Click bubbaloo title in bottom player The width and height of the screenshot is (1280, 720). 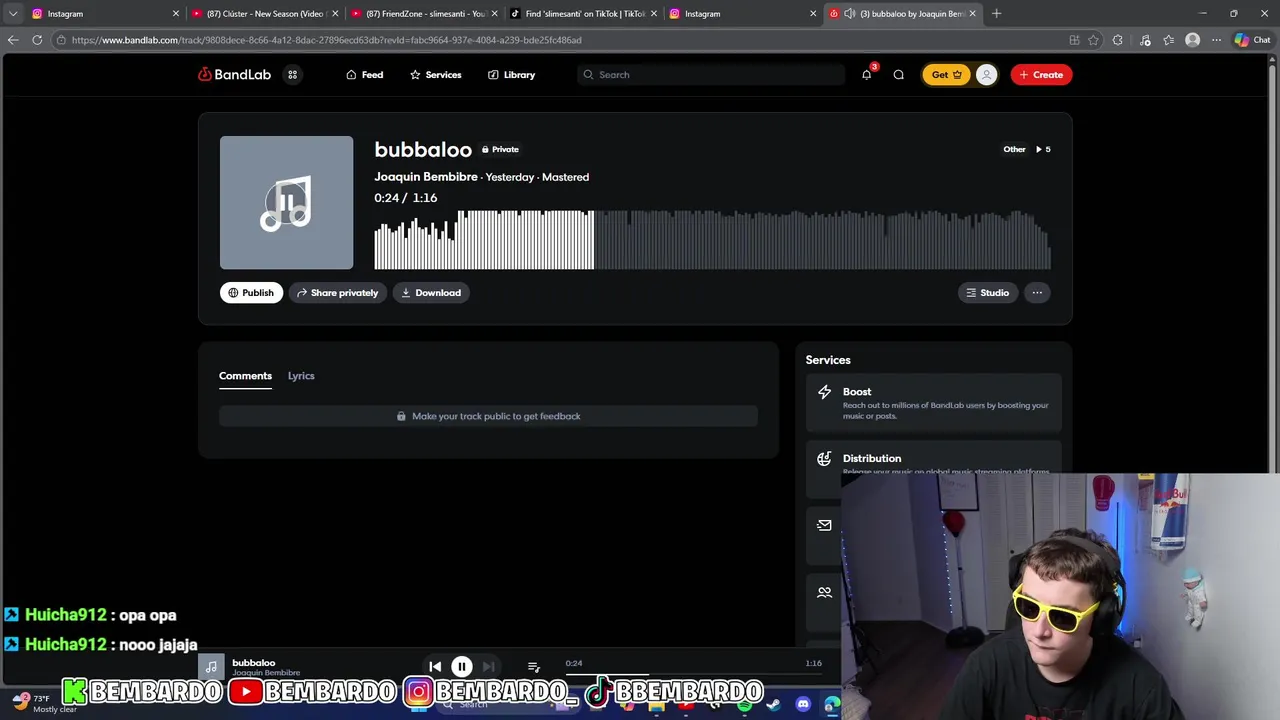pyautogui.click(x=253, y=662)
